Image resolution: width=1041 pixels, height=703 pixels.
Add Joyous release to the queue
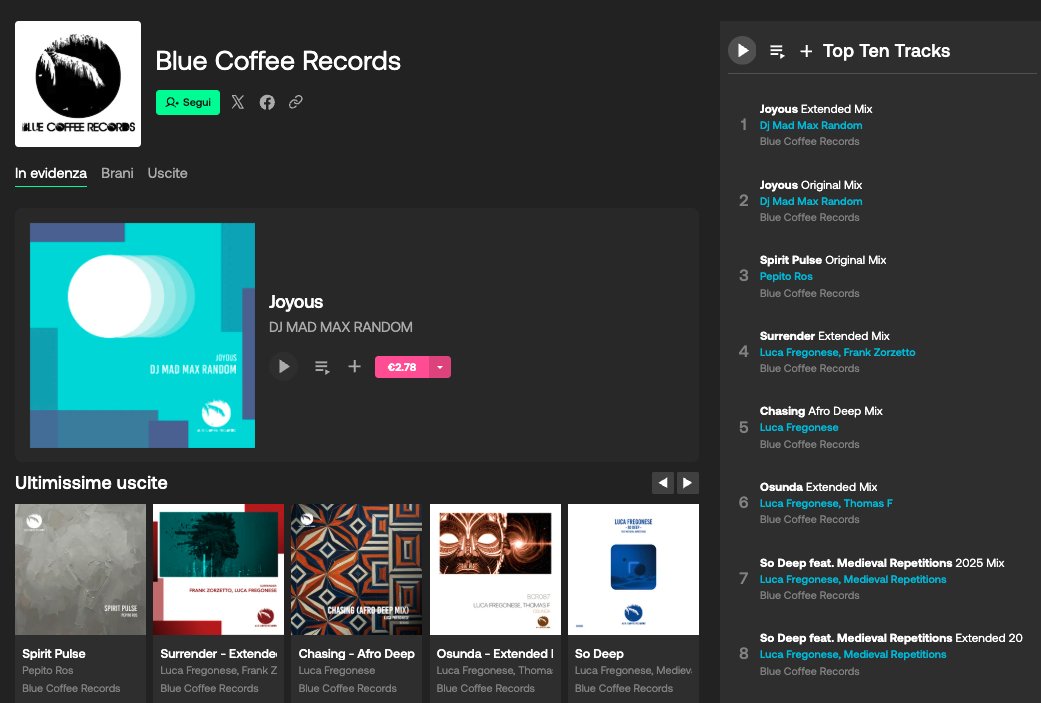pos(322,367)
